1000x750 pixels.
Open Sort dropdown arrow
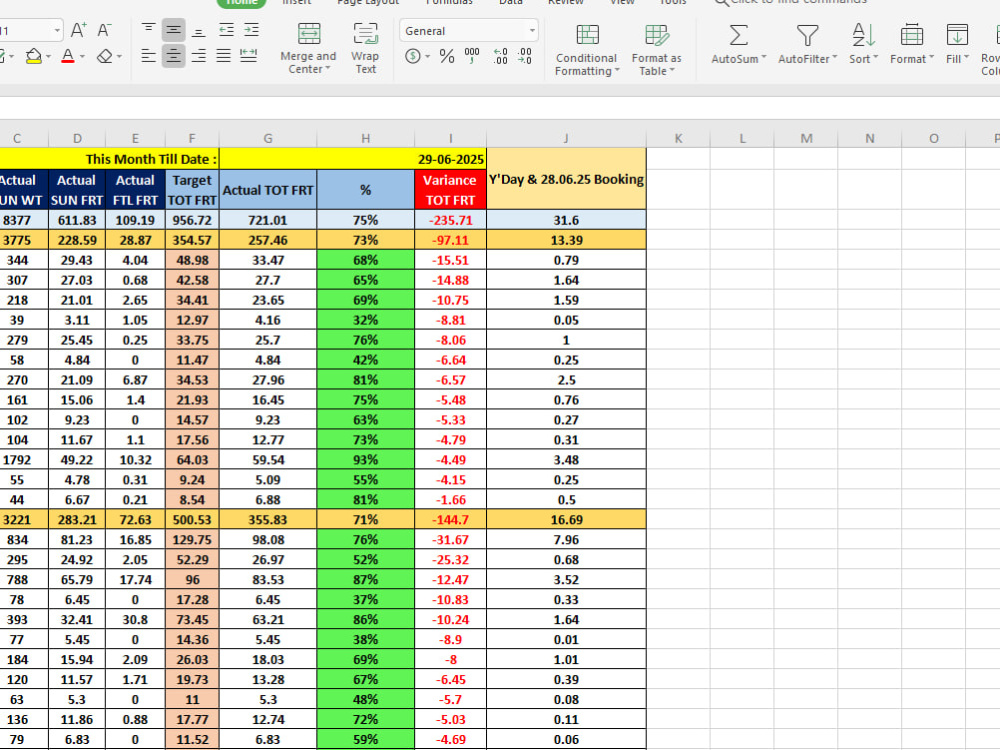click(x=875, y=57)
